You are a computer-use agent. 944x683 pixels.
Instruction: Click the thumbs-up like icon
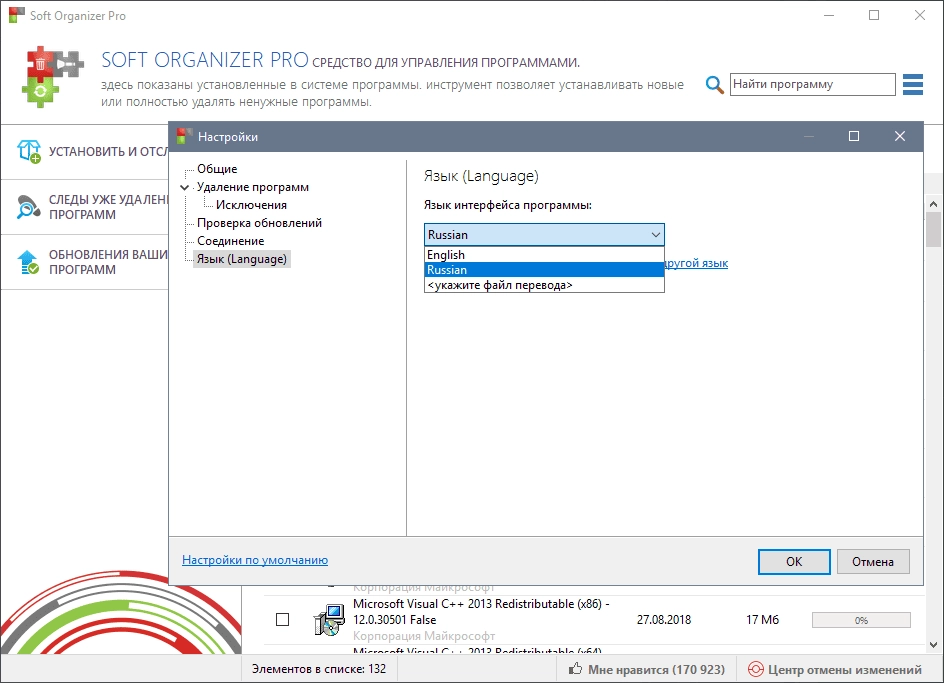(576, 669)
